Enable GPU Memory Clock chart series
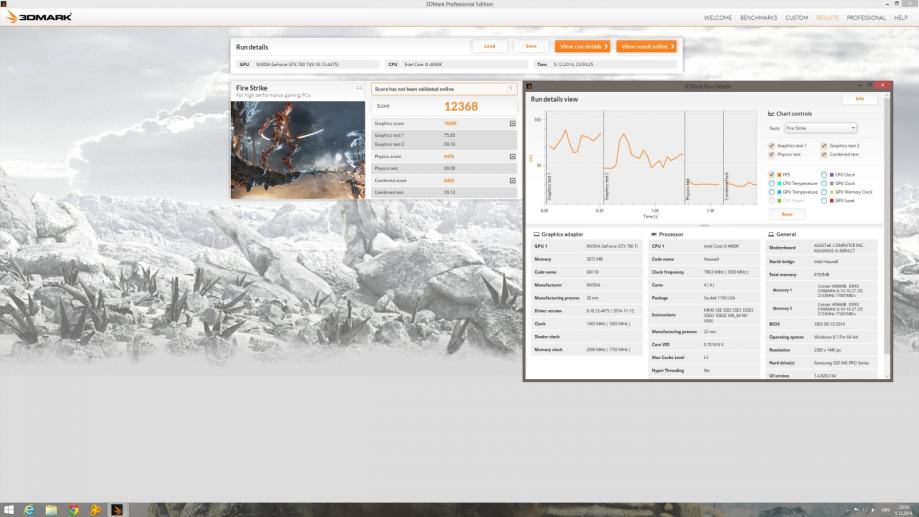Screen dimensions: 919x517 click(x=823, y=192)
